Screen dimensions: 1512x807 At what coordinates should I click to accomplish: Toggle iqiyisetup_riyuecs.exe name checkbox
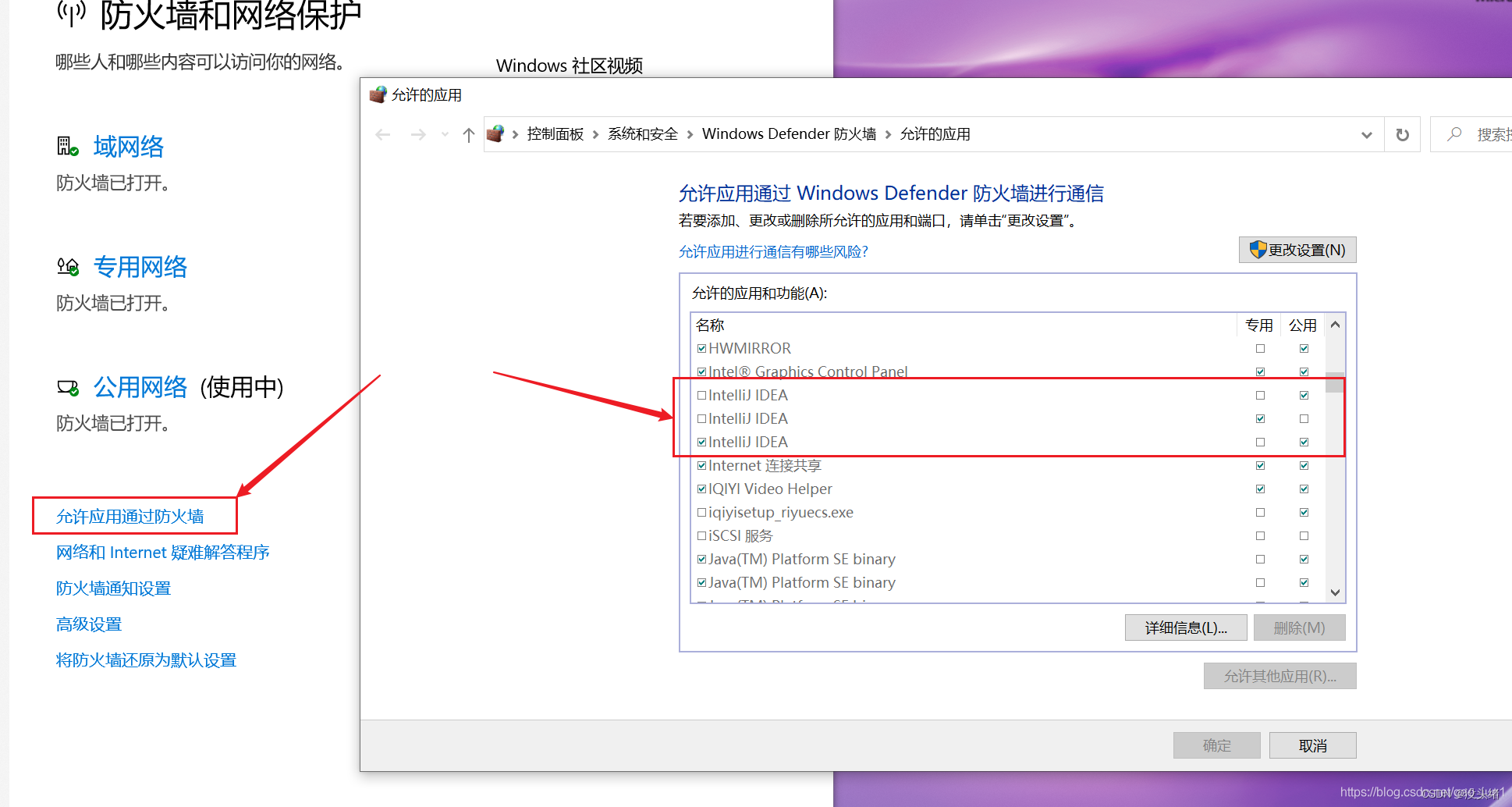[x=701, y=512]
